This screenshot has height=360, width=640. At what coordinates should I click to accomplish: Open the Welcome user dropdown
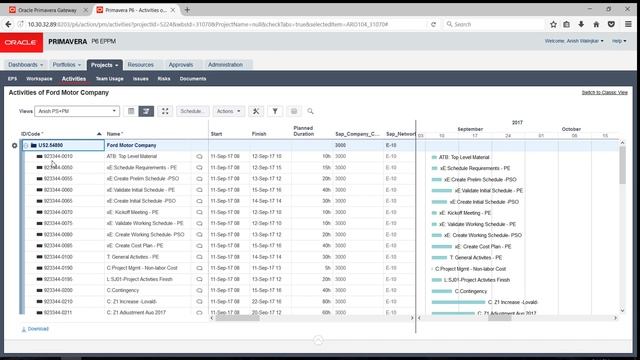pyautogui.click(x=574, y=41)
